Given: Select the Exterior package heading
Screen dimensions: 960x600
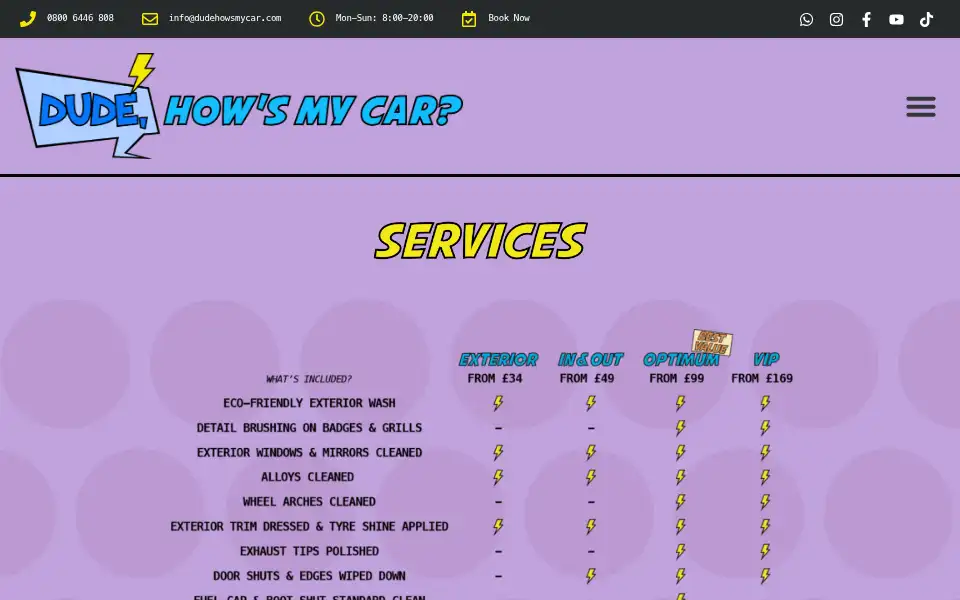Looking at the screenshot, I should click(498, 359).
